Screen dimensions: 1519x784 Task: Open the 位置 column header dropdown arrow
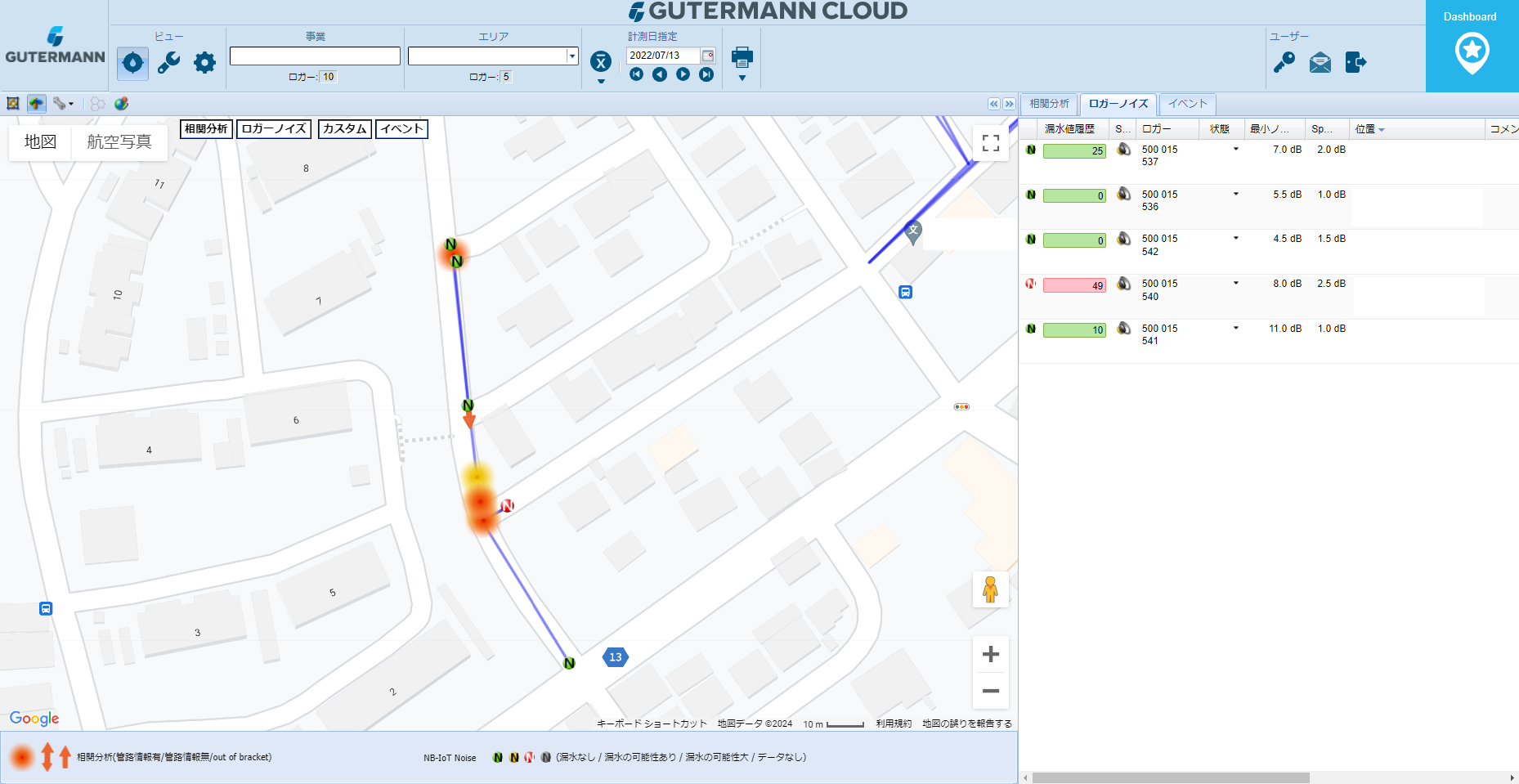pos(1382,130)
